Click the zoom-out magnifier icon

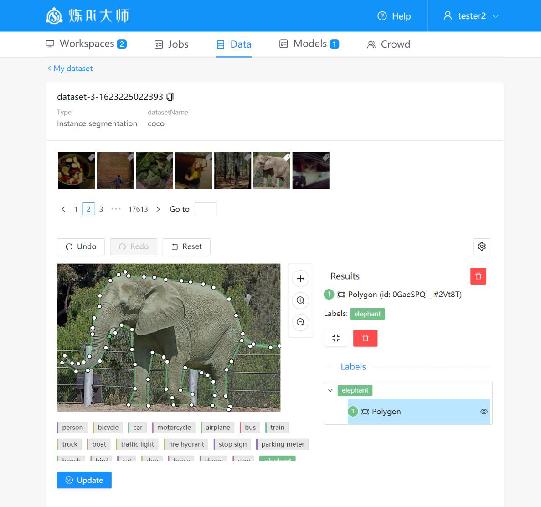300,322
